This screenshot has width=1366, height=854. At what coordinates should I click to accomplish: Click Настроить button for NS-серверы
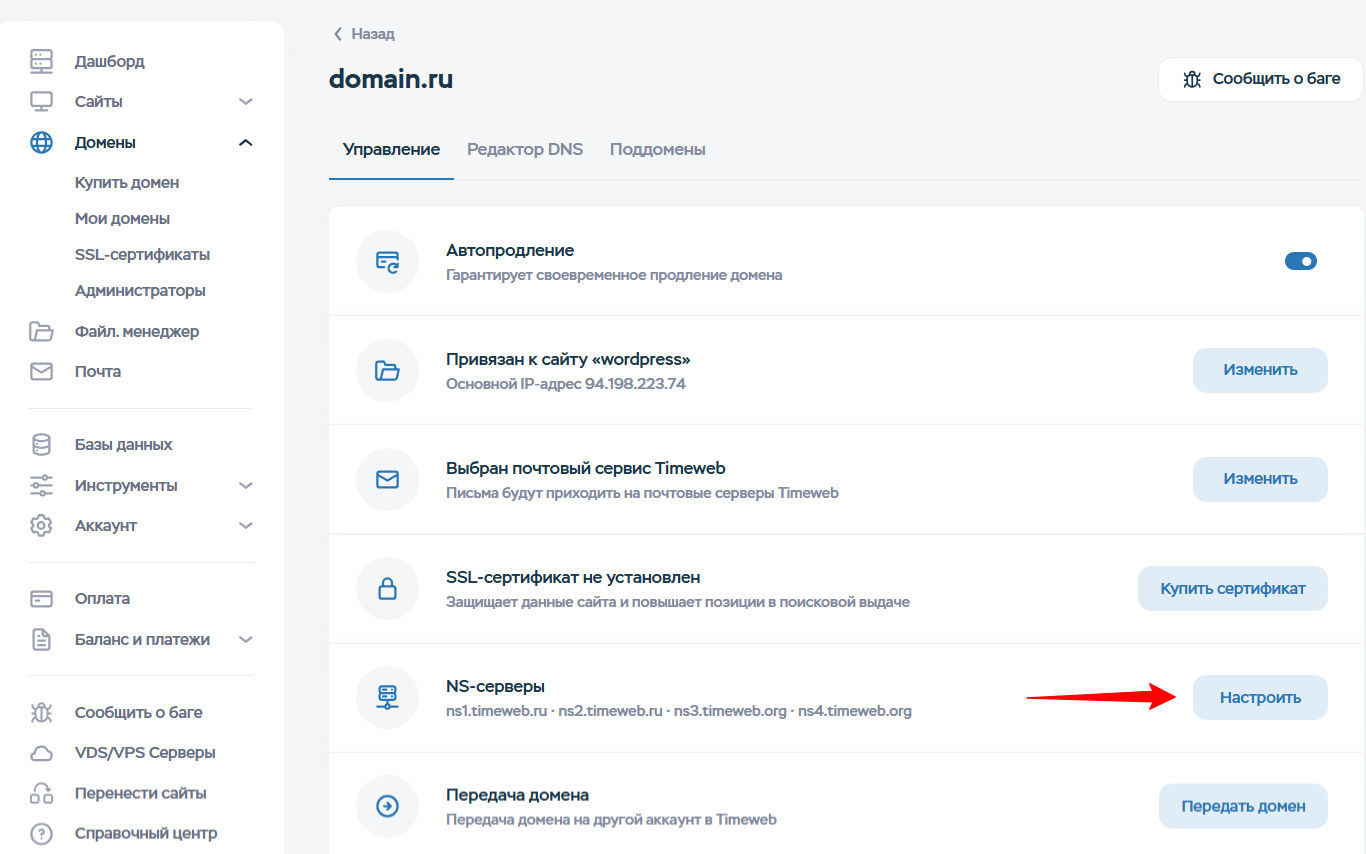1260,698
